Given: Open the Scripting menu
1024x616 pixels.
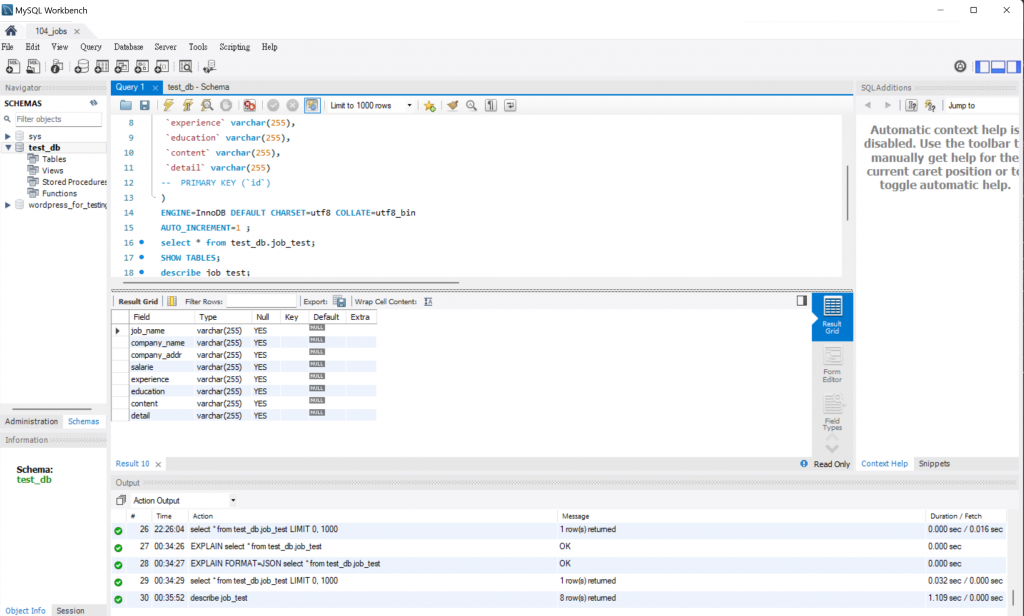Looking at the screenshot, I should tap(234, 47).
